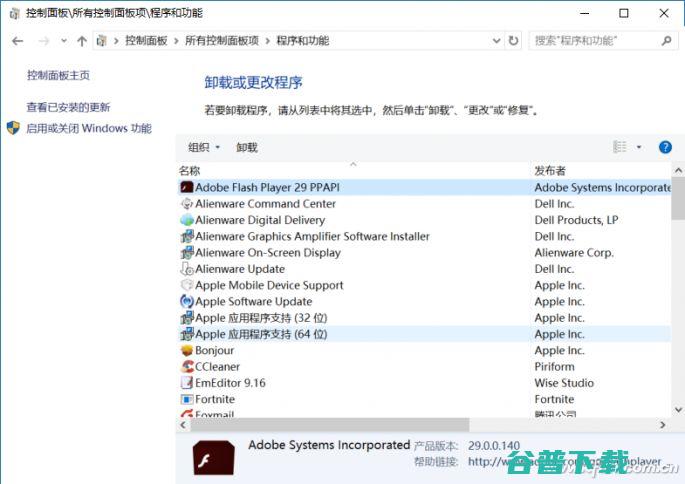685x484 pixels.
Task: Expand the view options dropdown arrow
Action: [x=639, y=147]
